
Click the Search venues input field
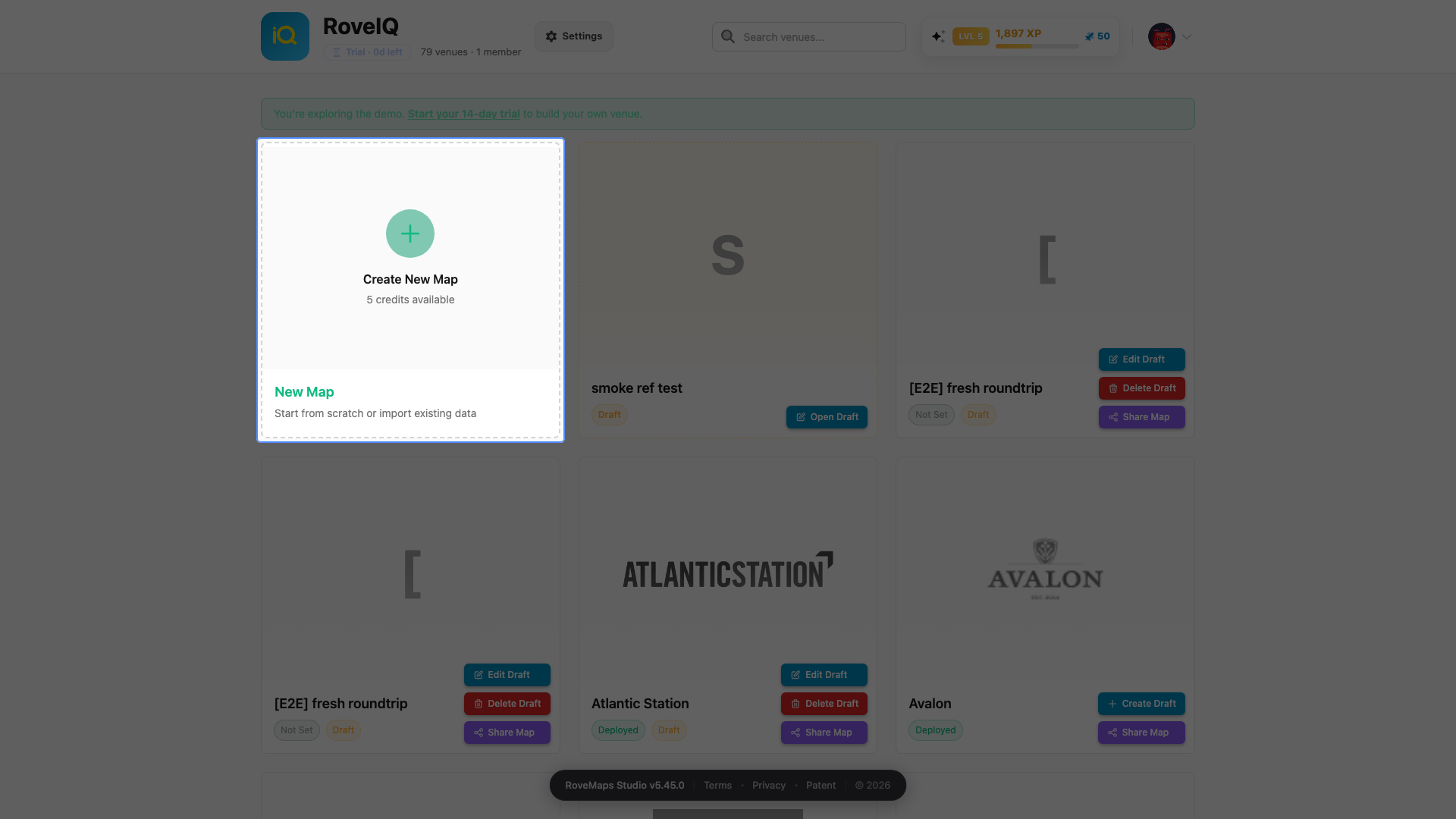(x=809, y=36)
